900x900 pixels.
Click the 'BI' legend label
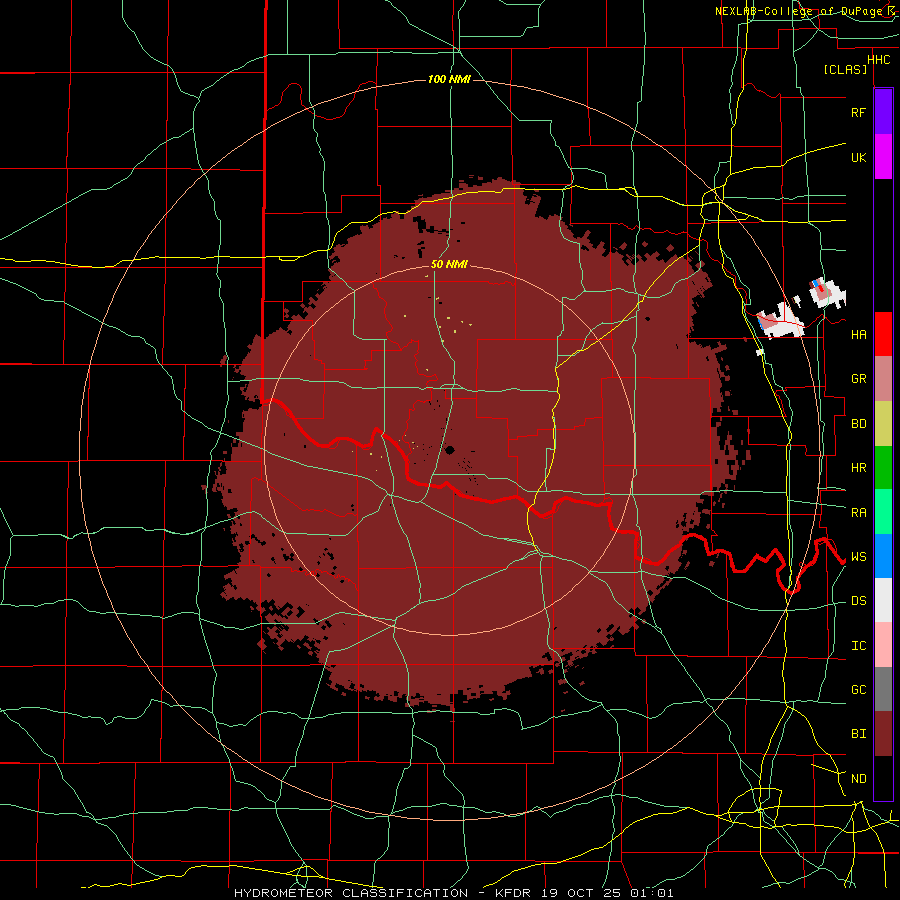click(x=858, y=734)
